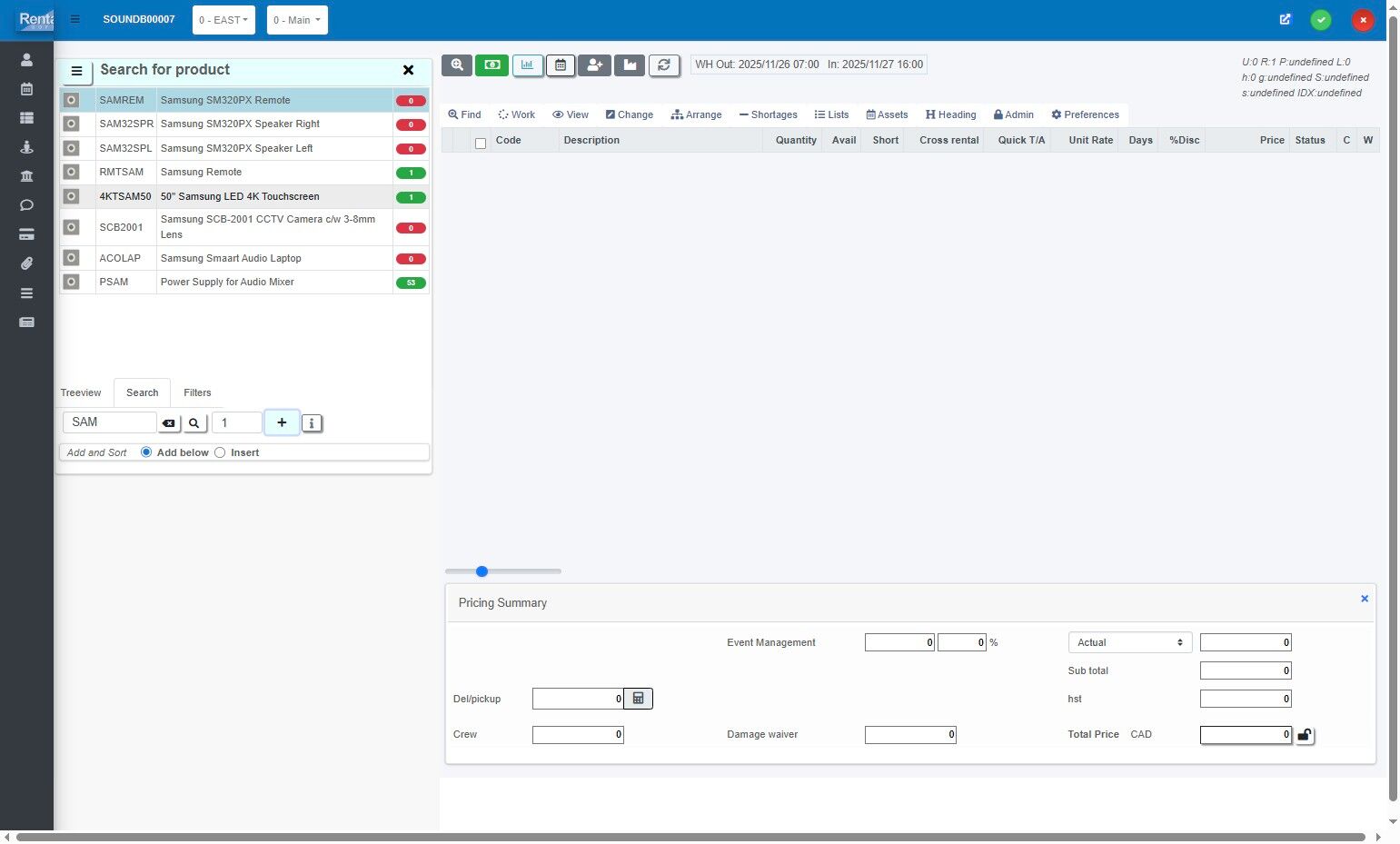Click the factory industry toolbar button
The height and width of the screenshot is (844, 1400).
630,65
